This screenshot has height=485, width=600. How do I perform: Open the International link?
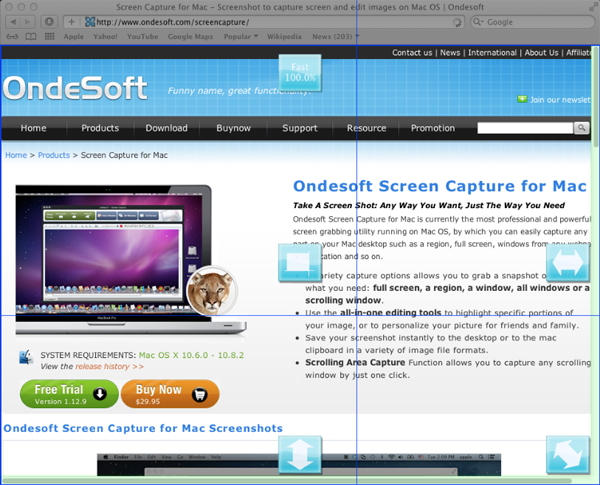coord(492,53)
